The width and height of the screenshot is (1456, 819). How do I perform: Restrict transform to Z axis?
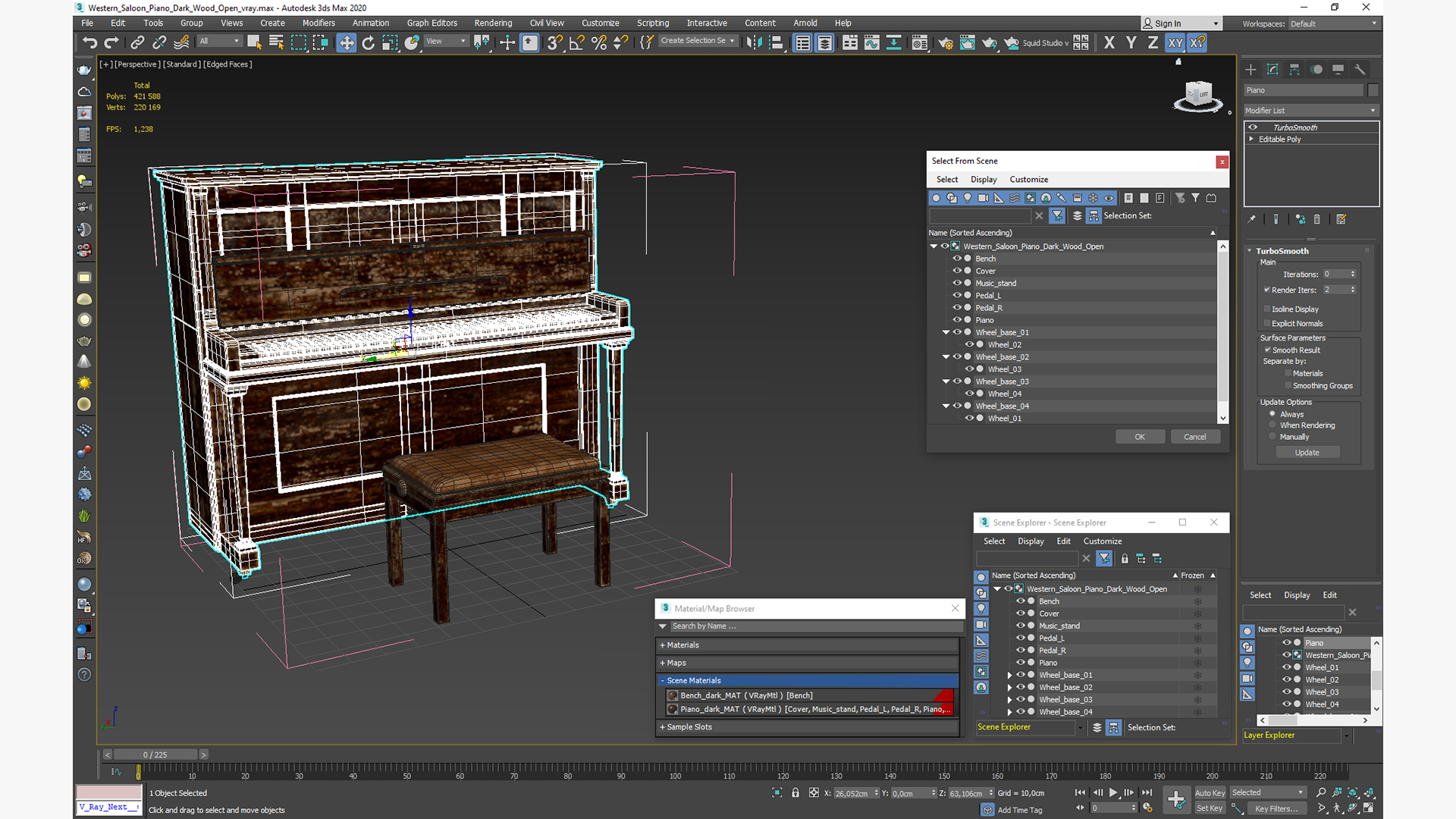tap(1153, 42)
